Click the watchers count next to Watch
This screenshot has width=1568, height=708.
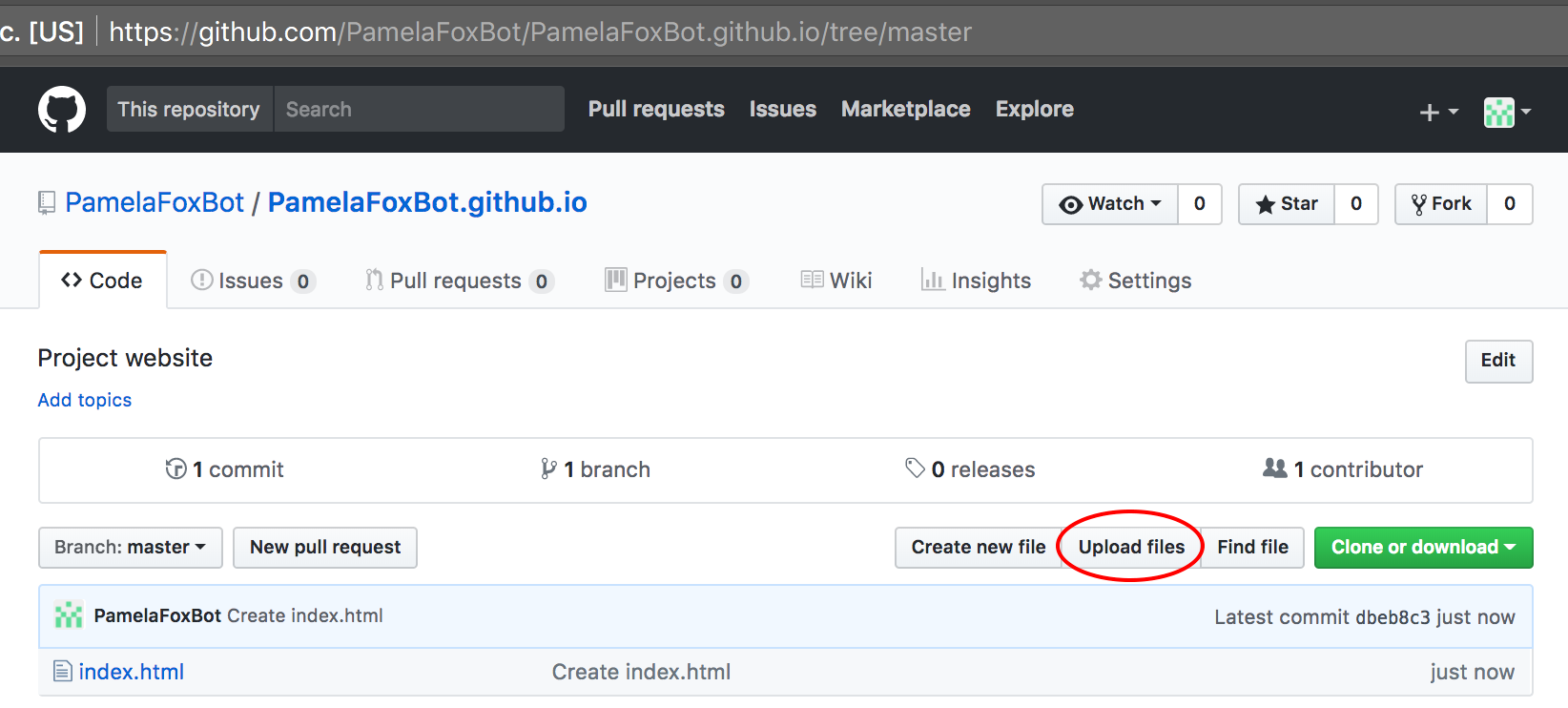coord(1200,204)
